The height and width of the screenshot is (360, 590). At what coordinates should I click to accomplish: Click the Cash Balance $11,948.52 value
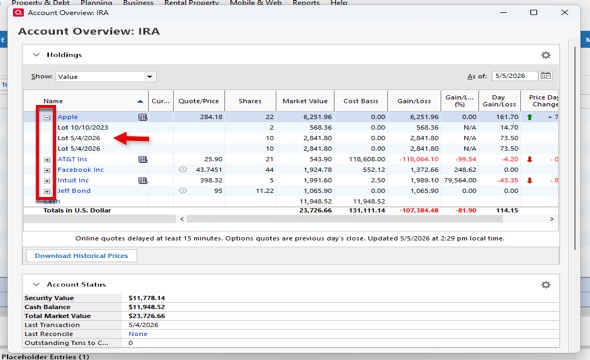[147, 307]
